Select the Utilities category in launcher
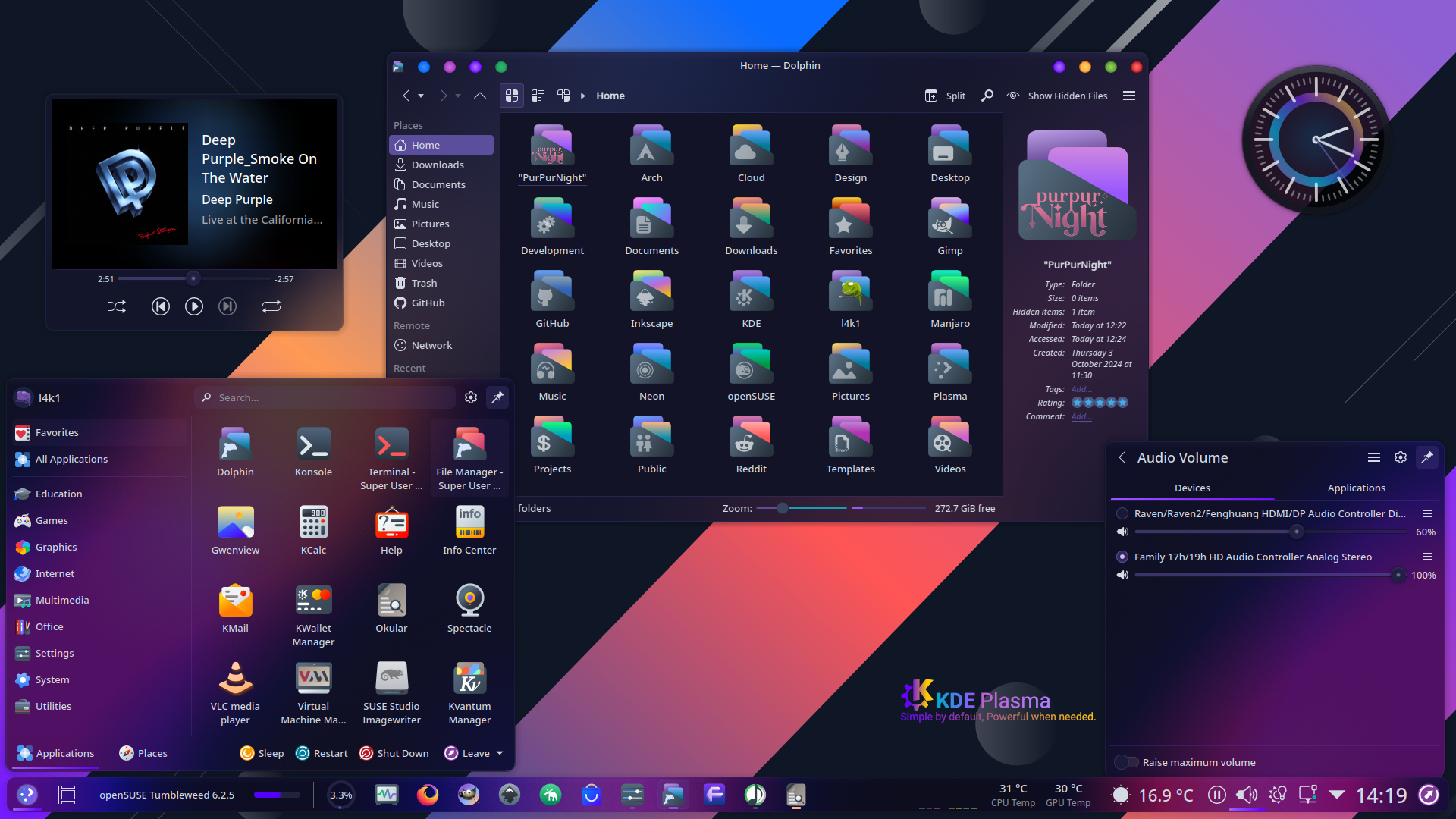Image resolution: width=1456 pixels, height=819 pixels. [99, 706]
